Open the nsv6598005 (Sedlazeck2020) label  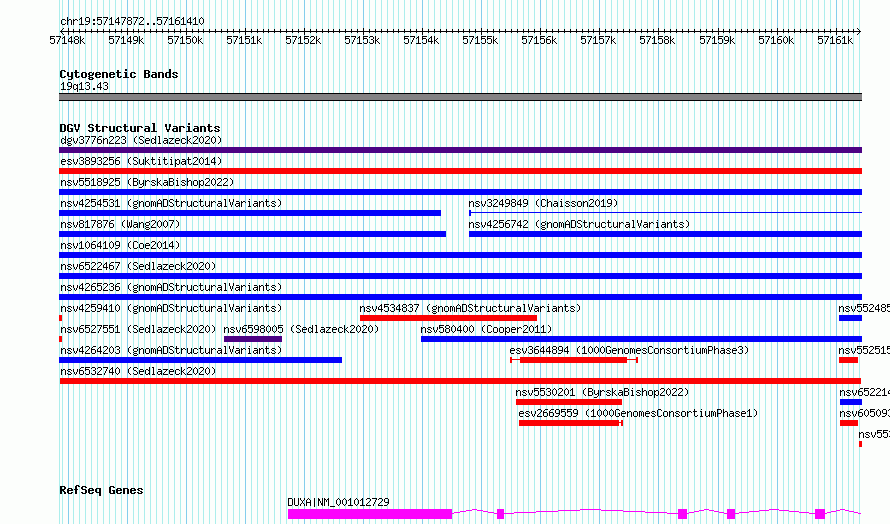pyautogui.click(x=301, y=329)
